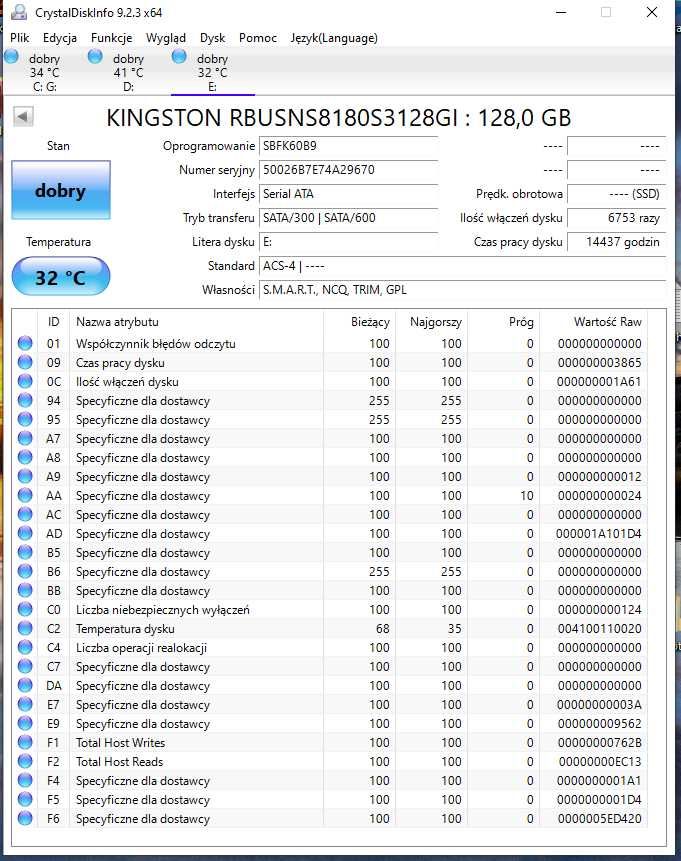Click status orb of attribute F1 row
The image size is (681, 861).
(25, 742)
